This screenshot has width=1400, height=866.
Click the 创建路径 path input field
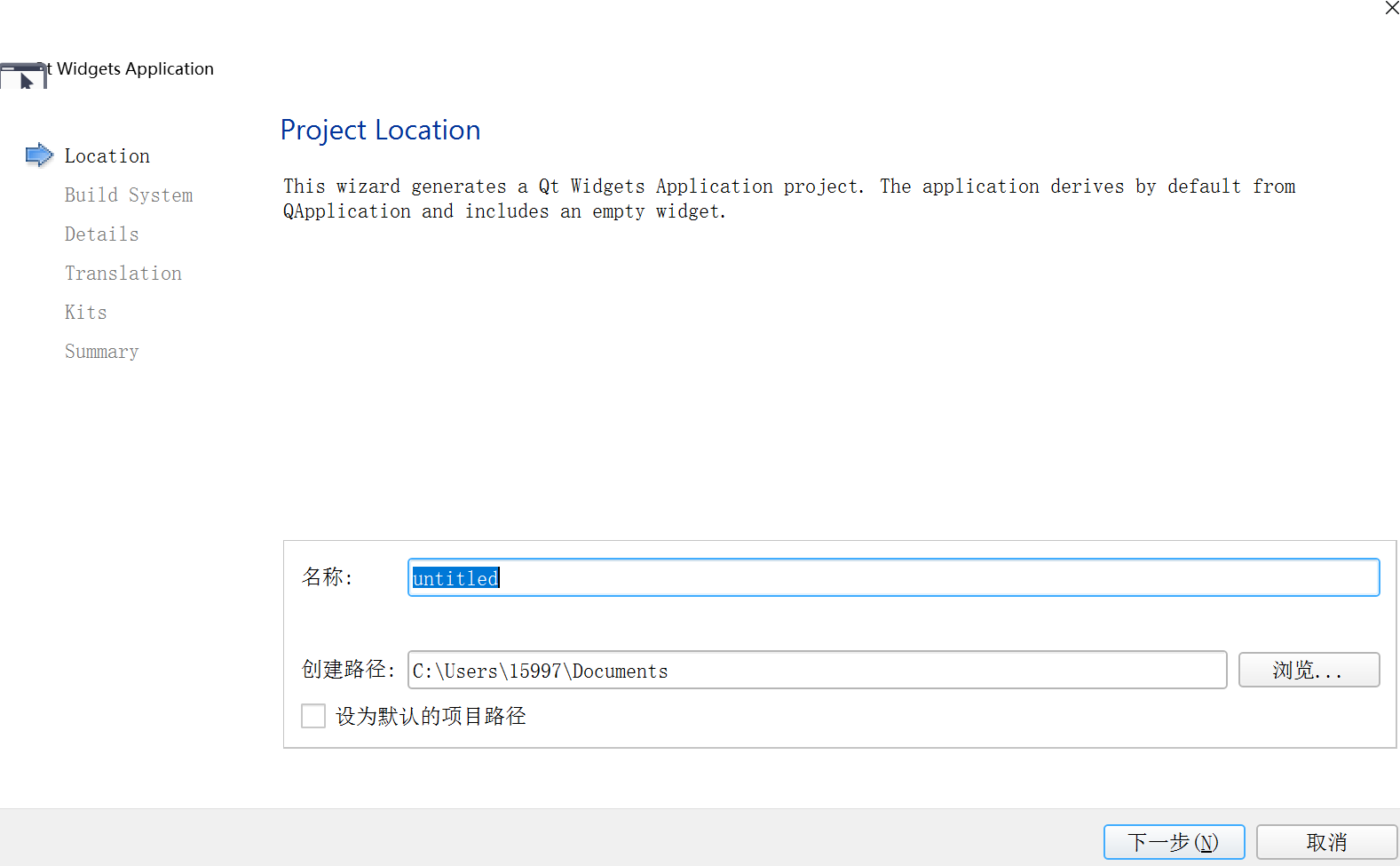[x=817, y=671]
